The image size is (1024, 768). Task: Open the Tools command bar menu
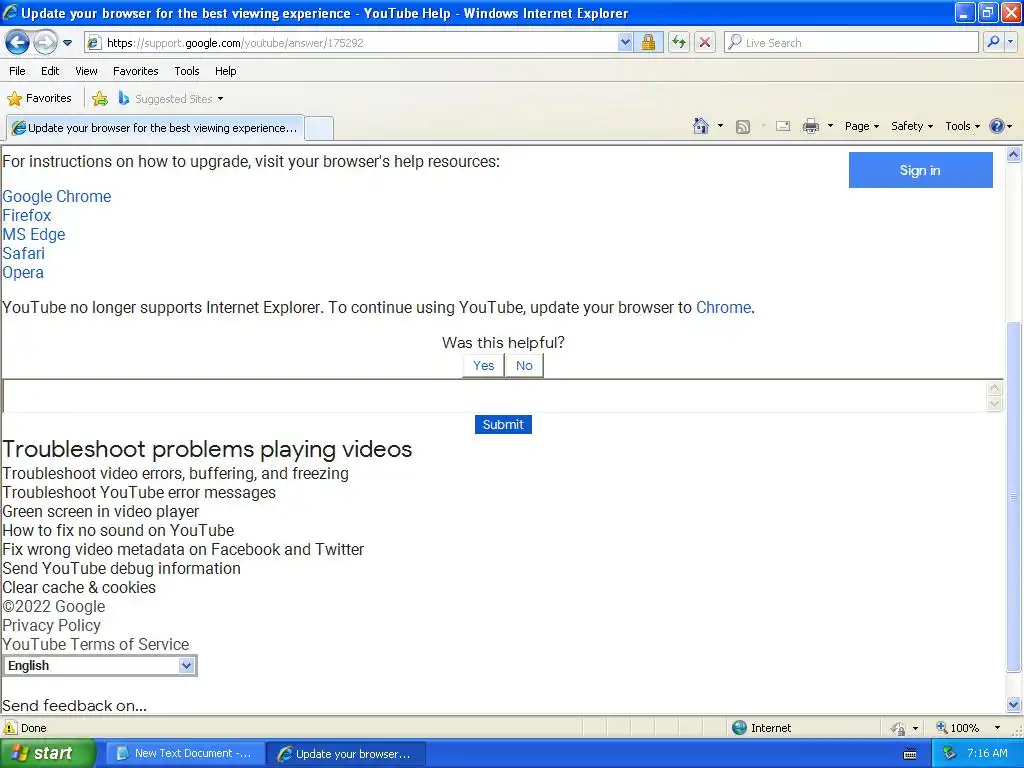coord(962,126)
